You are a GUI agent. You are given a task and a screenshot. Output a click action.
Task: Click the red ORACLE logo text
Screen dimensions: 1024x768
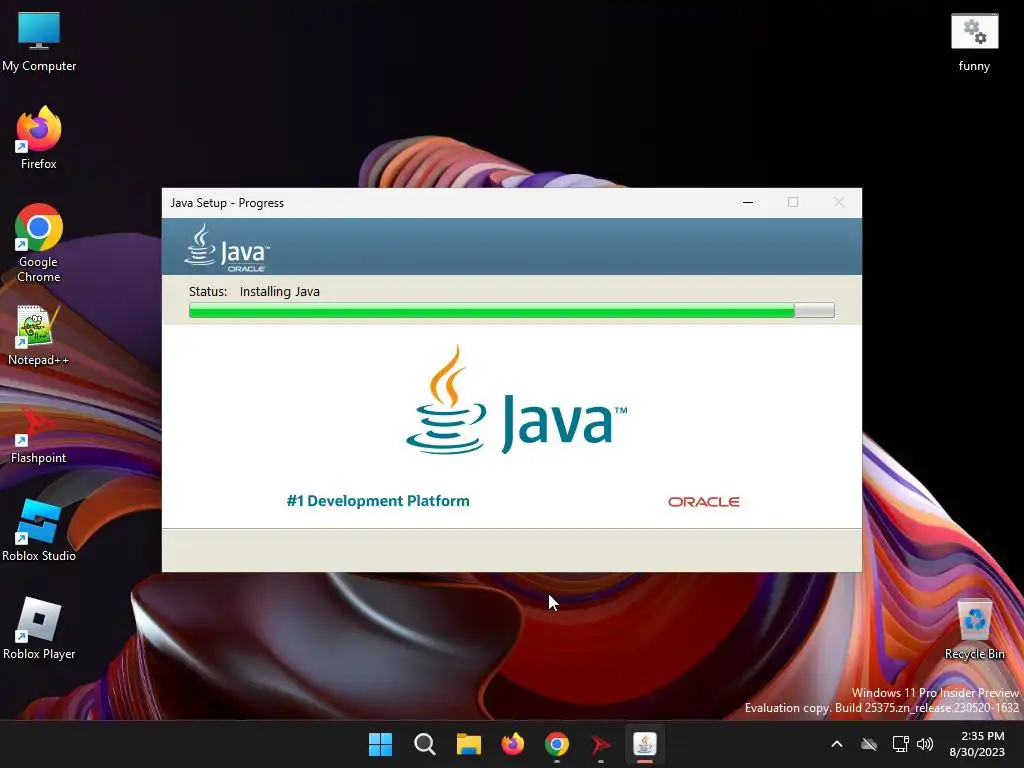pyautogui.click(x=703, y=502)
